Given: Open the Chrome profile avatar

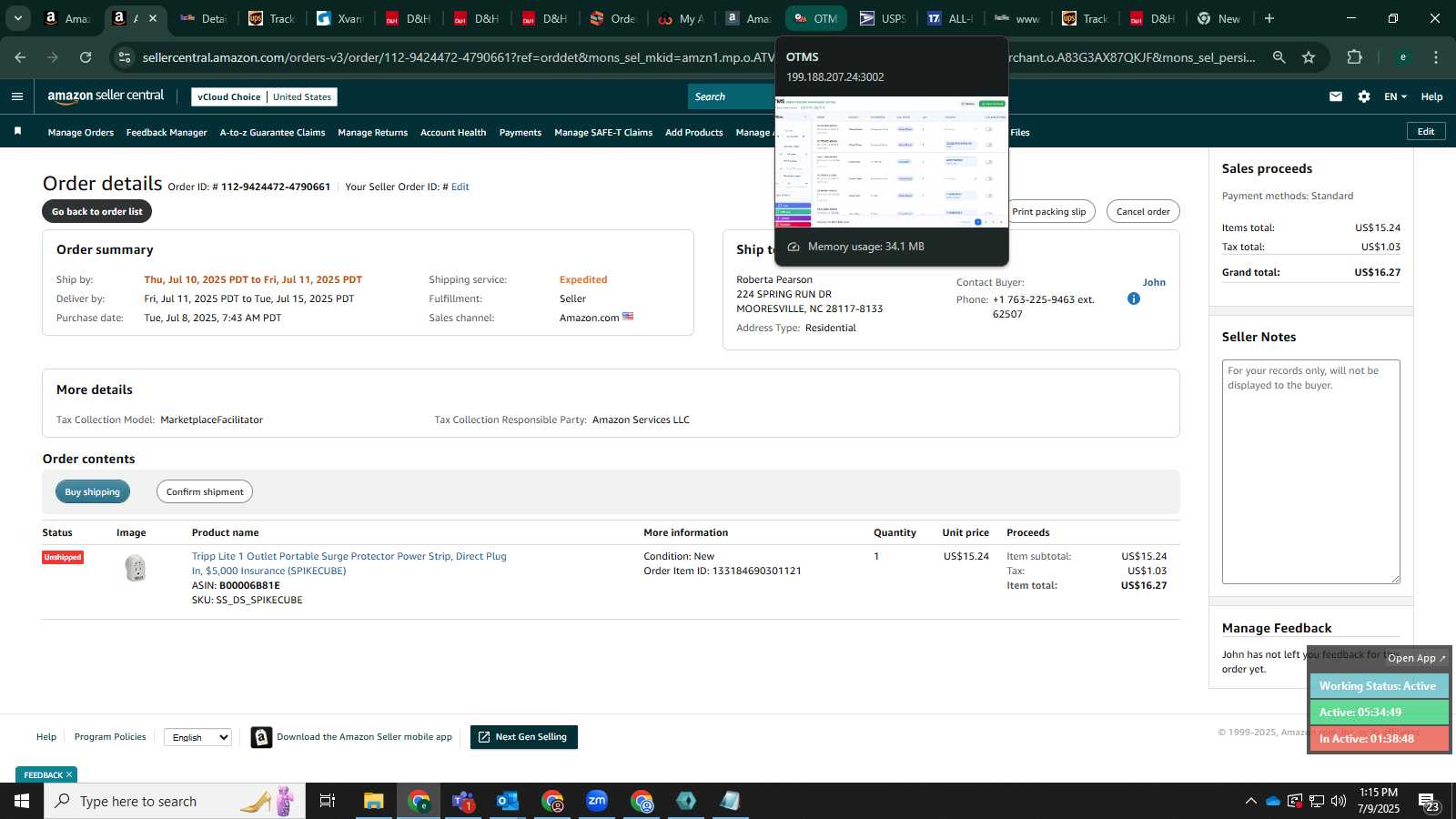Looking at the screenshot, I should [1403, 57].
